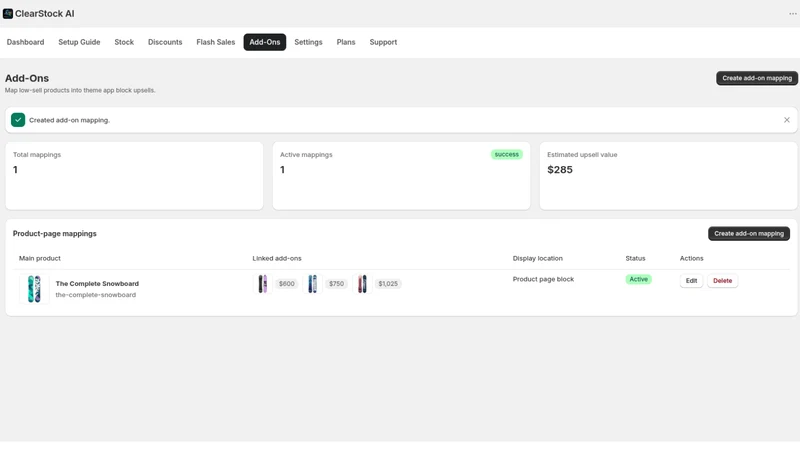This screenshot has width=800, height=450.
Task: Click the Active status badge
Action: pyautogui.click(x=638, y=279)
